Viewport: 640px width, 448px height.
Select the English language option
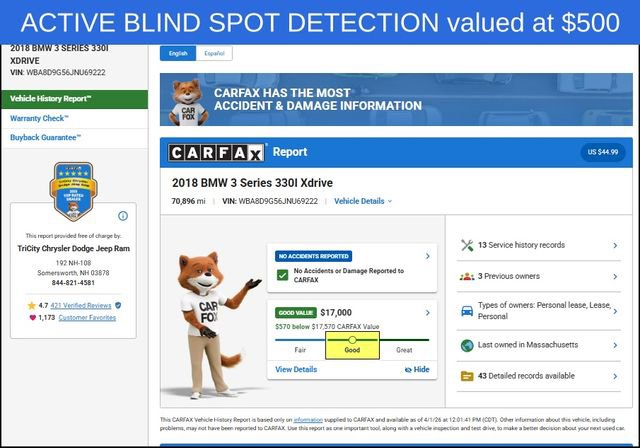pos(178,53)
